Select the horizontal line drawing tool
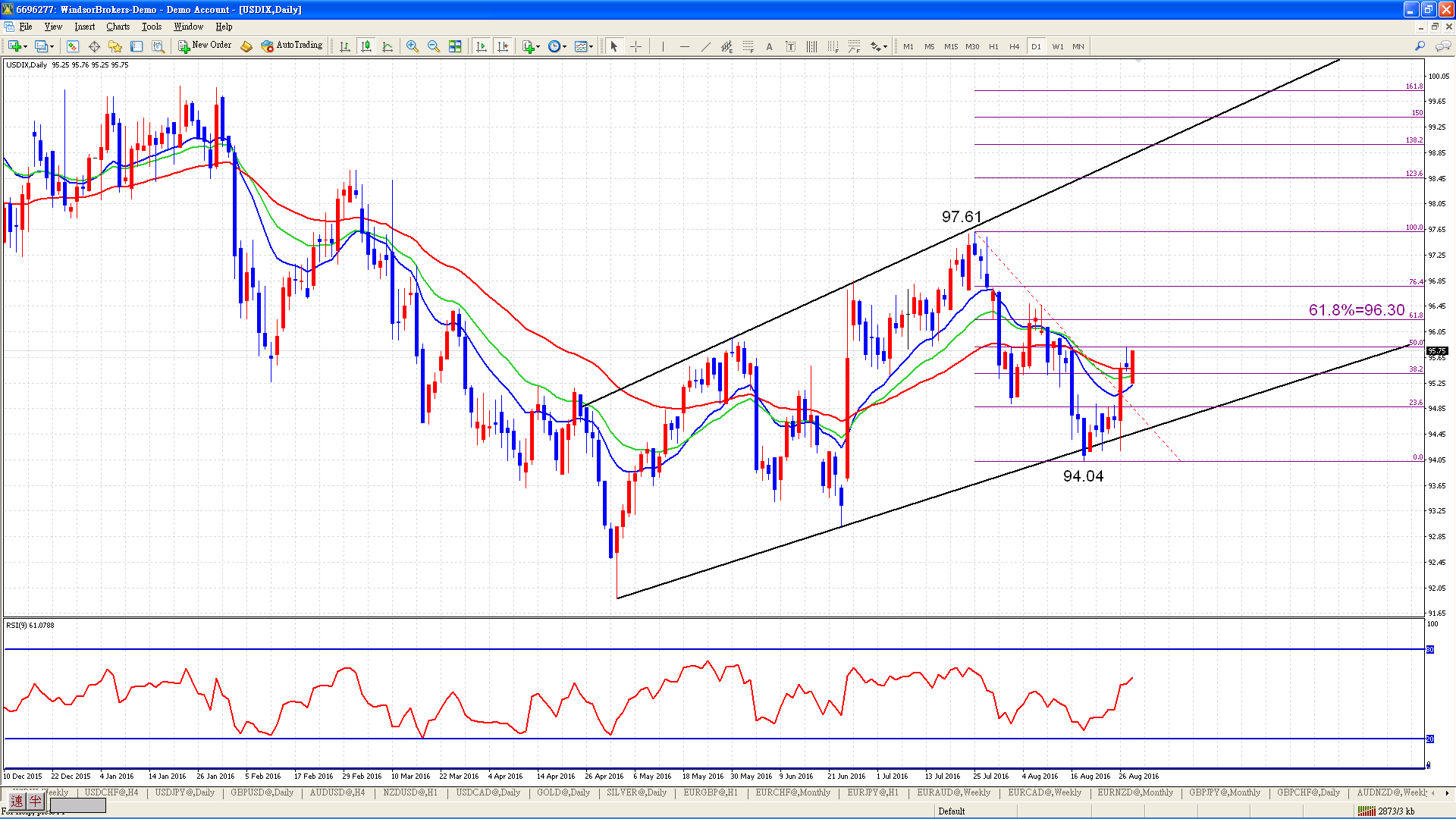The width and height of the screenshot is (1456, 819). 684,46
